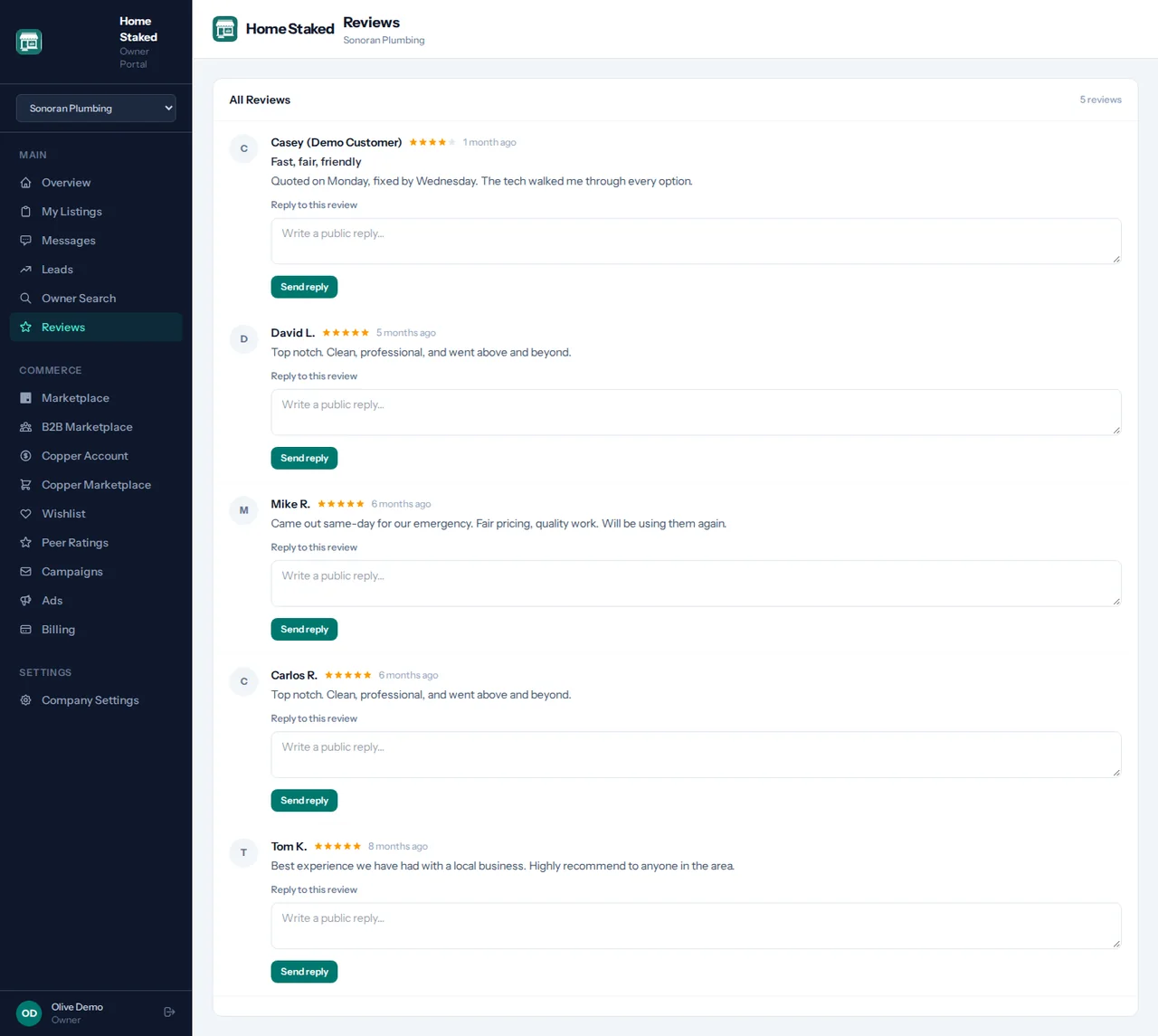This screenshot has height=1036, width=1158.
Task: Click the logout icon beside Olive Demo
Action: coord(169,1012)
